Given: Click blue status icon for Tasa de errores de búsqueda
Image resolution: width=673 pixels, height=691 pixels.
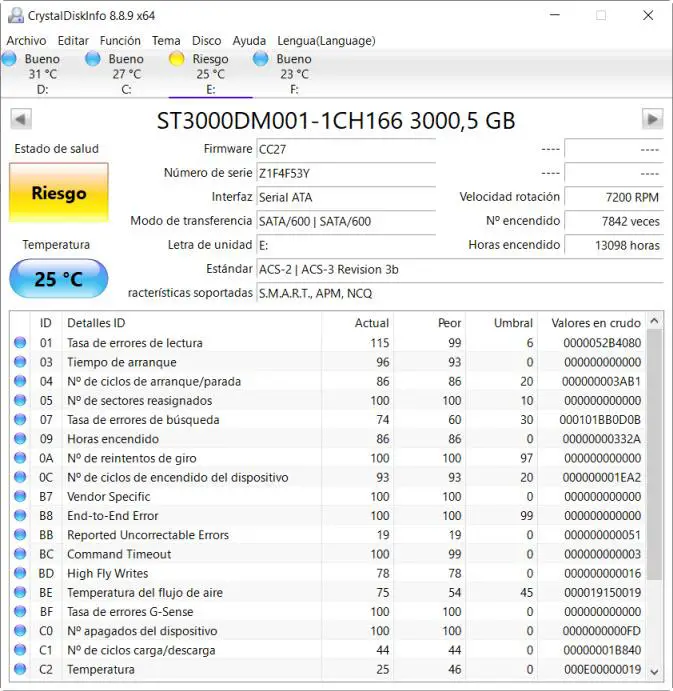Looking at the screenshot, I should point(20,420).
